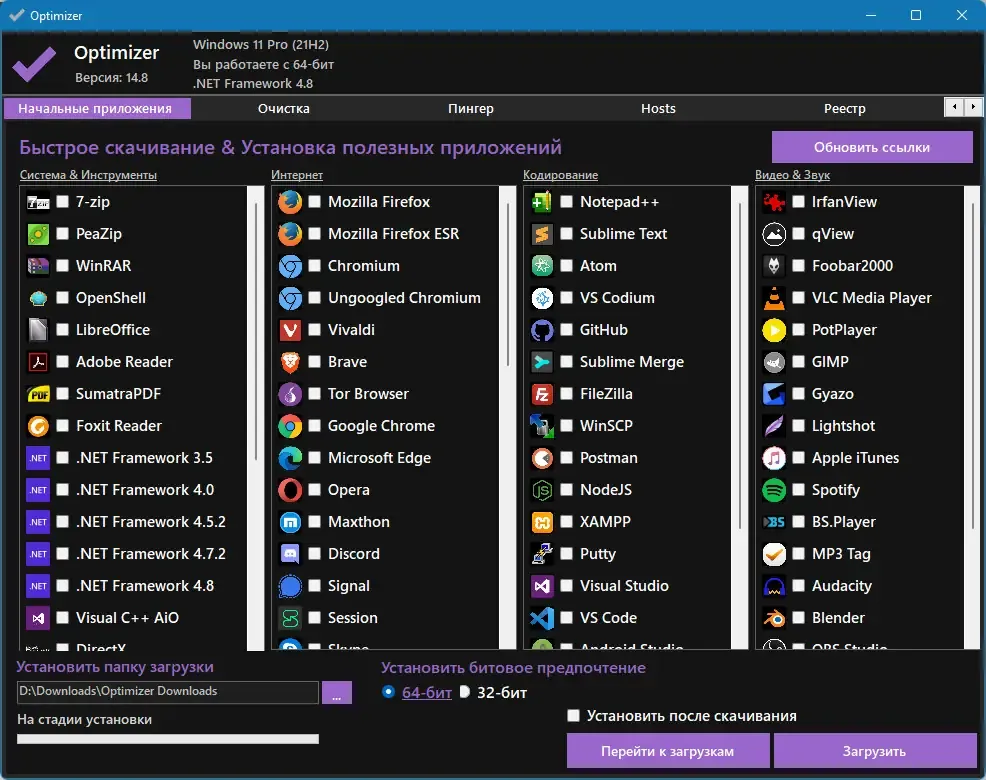Viewport: 986px width, 780px height.
Task: Click the Vivaldi browser icon
Action: [x=290, y=330]
